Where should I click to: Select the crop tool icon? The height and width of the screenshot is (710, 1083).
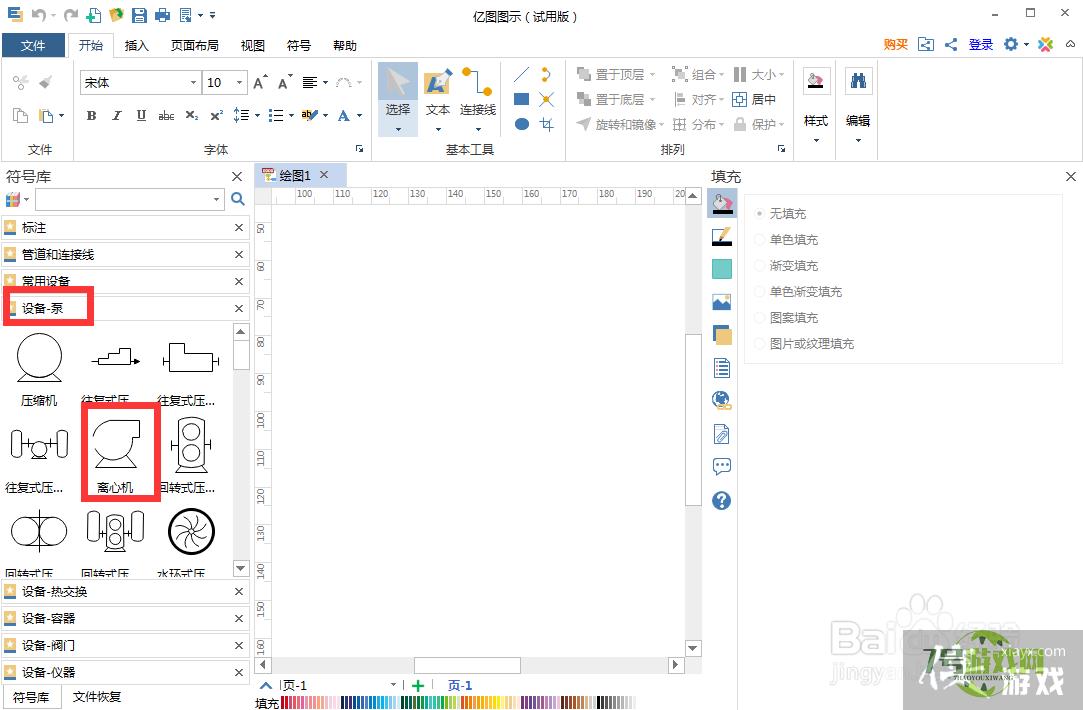[x=546, y=124]
